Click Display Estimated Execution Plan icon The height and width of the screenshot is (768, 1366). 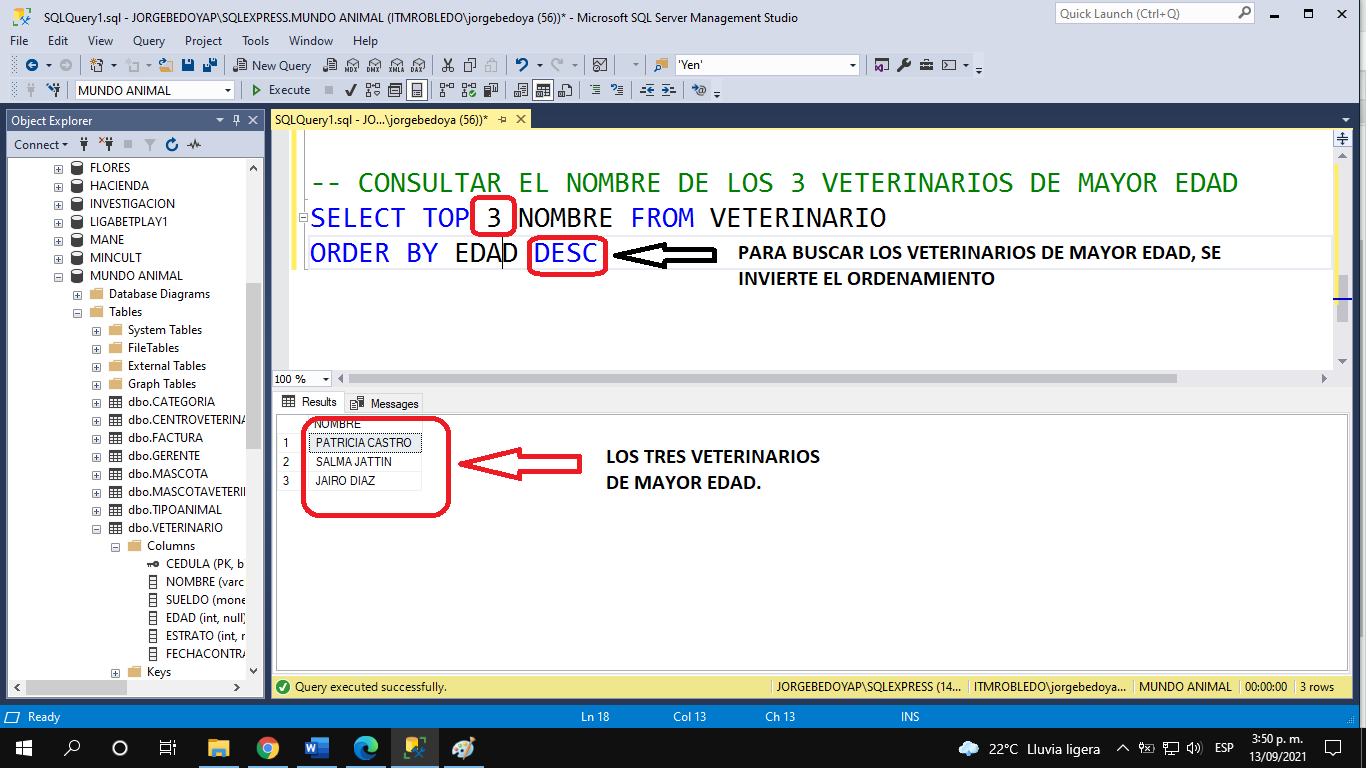373,90
